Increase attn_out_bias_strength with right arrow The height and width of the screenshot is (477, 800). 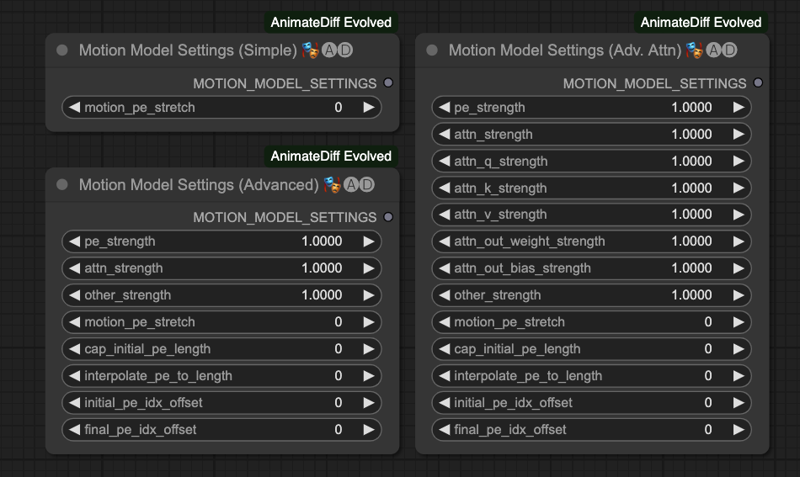tap(738, 268)
